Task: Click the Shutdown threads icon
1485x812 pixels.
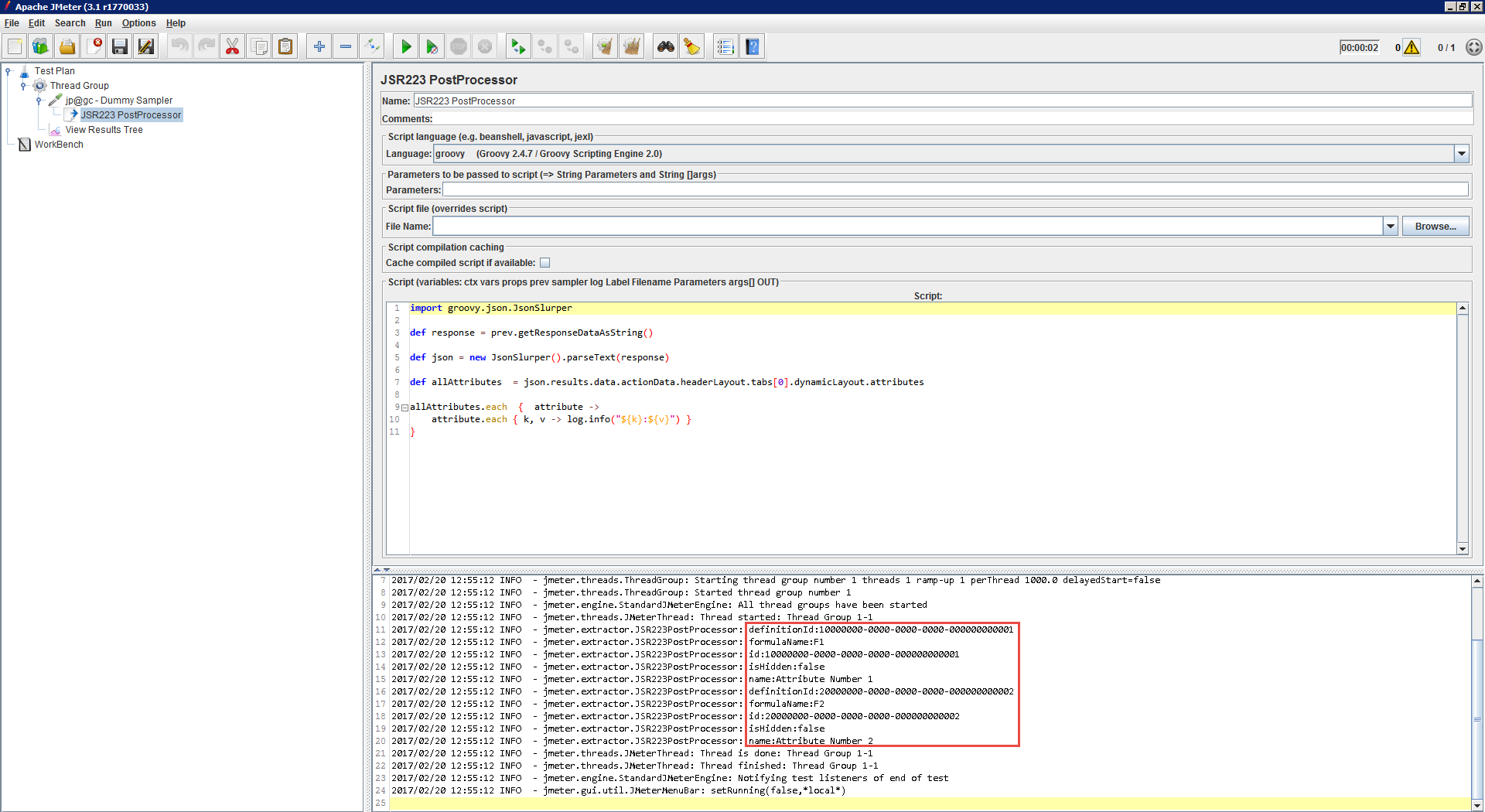Action: click(485, 46)
